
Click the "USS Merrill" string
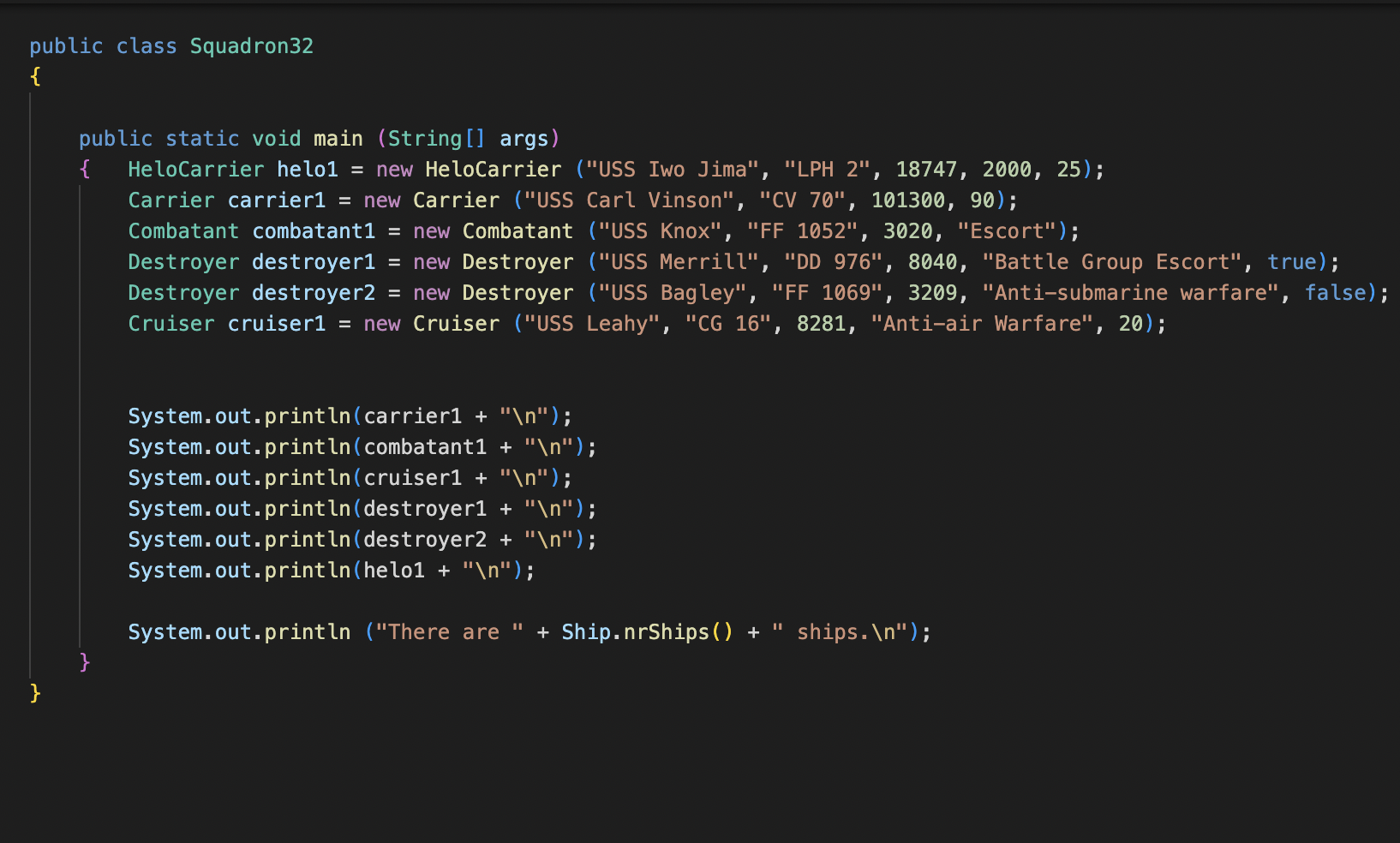coord(679,262)
